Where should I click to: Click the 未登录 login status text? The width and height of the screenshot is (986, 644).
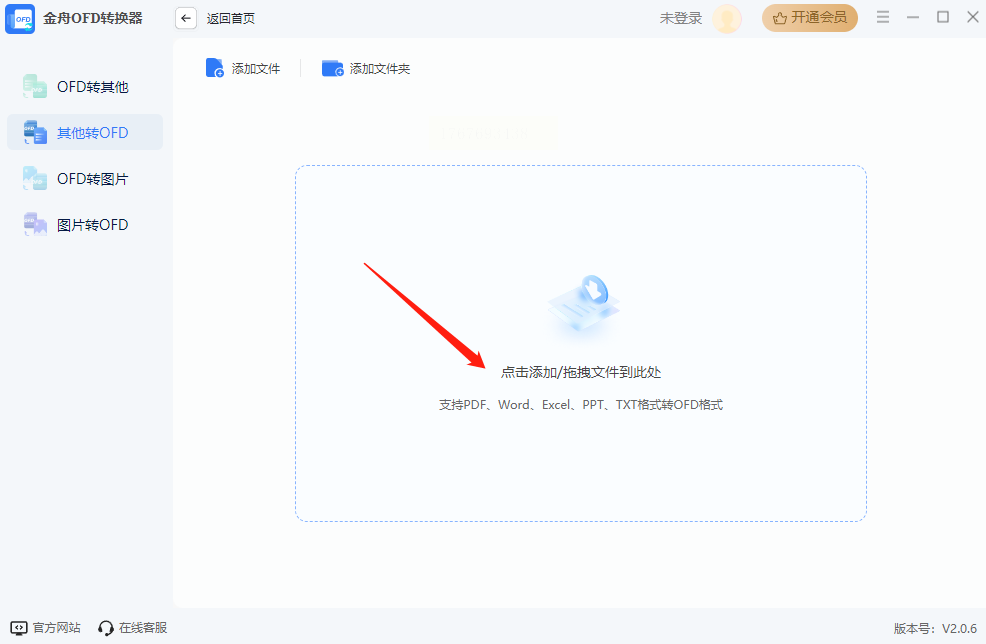[x=680, y=18]
